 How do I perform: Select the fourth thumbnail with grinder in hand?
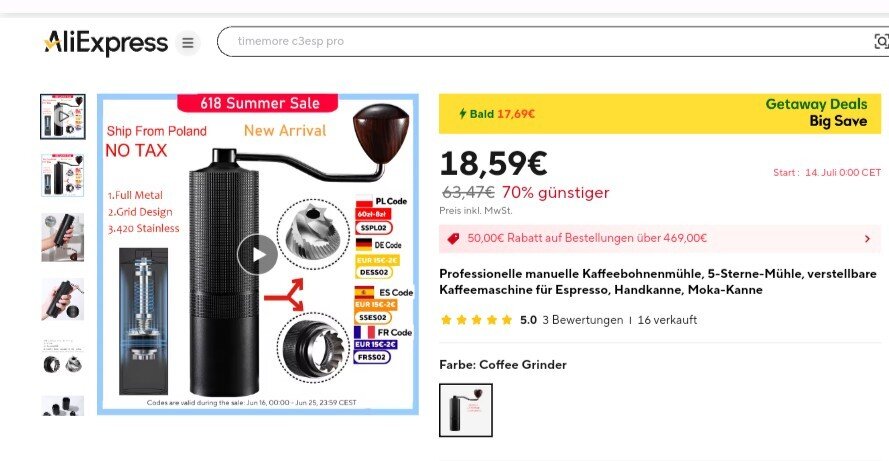(x=63, y=299)
